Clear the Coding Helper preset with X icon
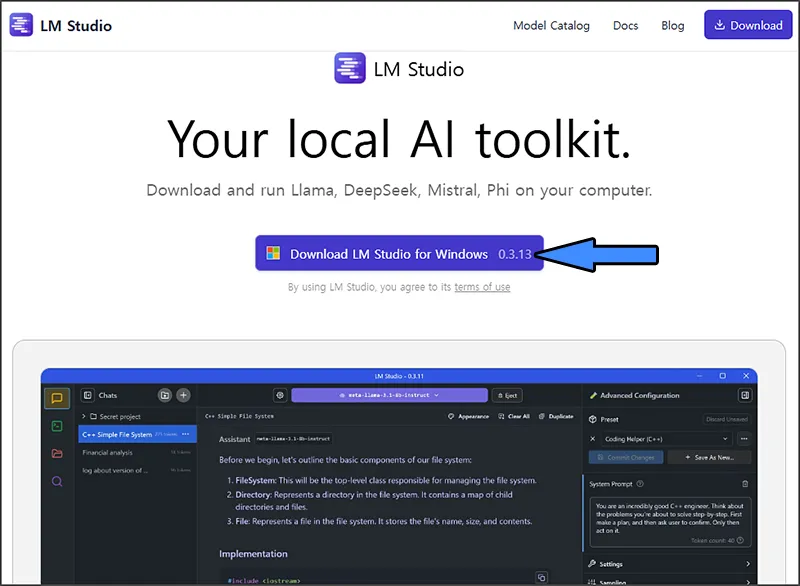 tap(592, 439)
